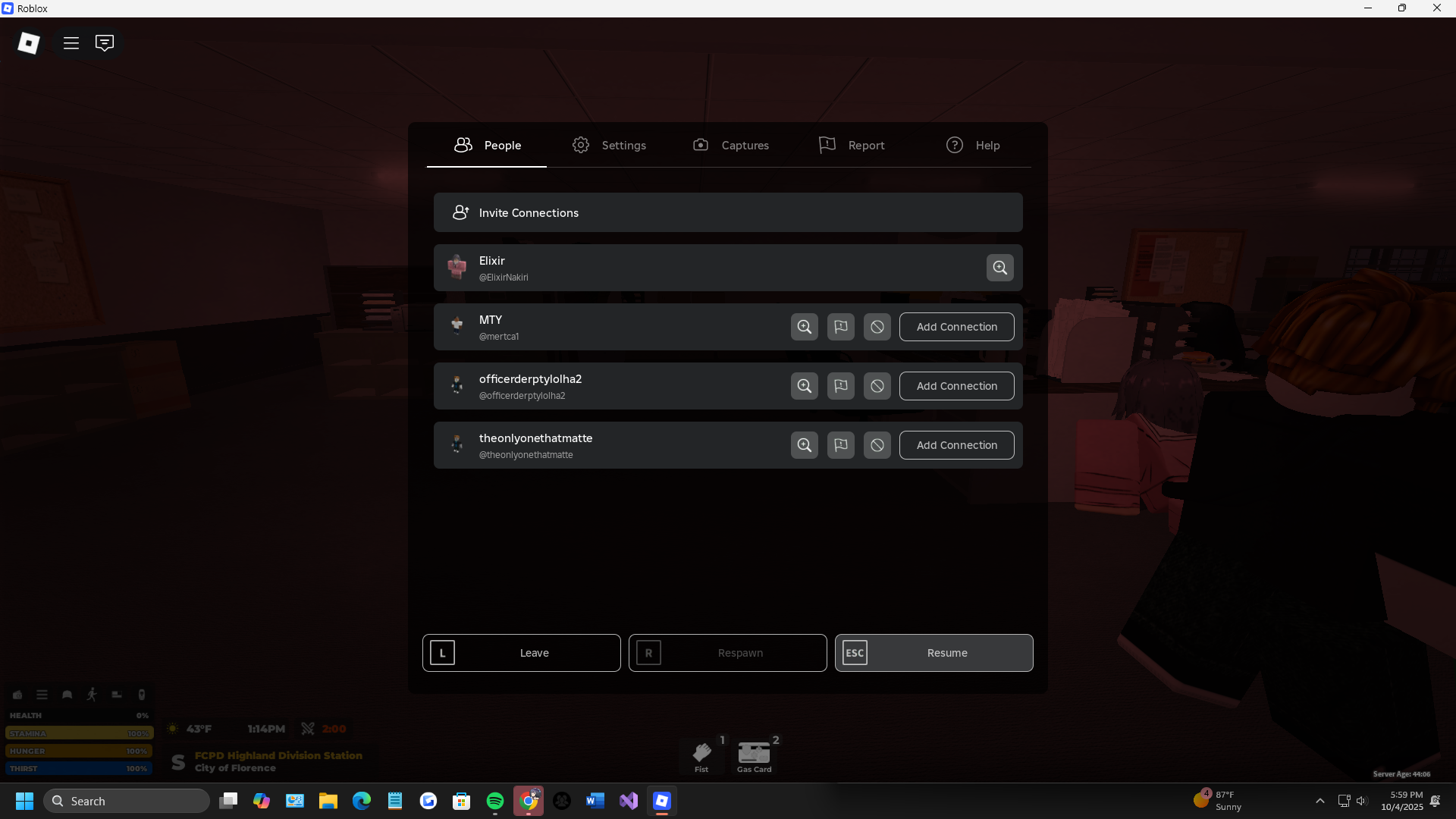Viewport: 1456px width, 819px height.
Task: Examine MTY's avatar with magnifier icon
Action: tap(804, 327)
